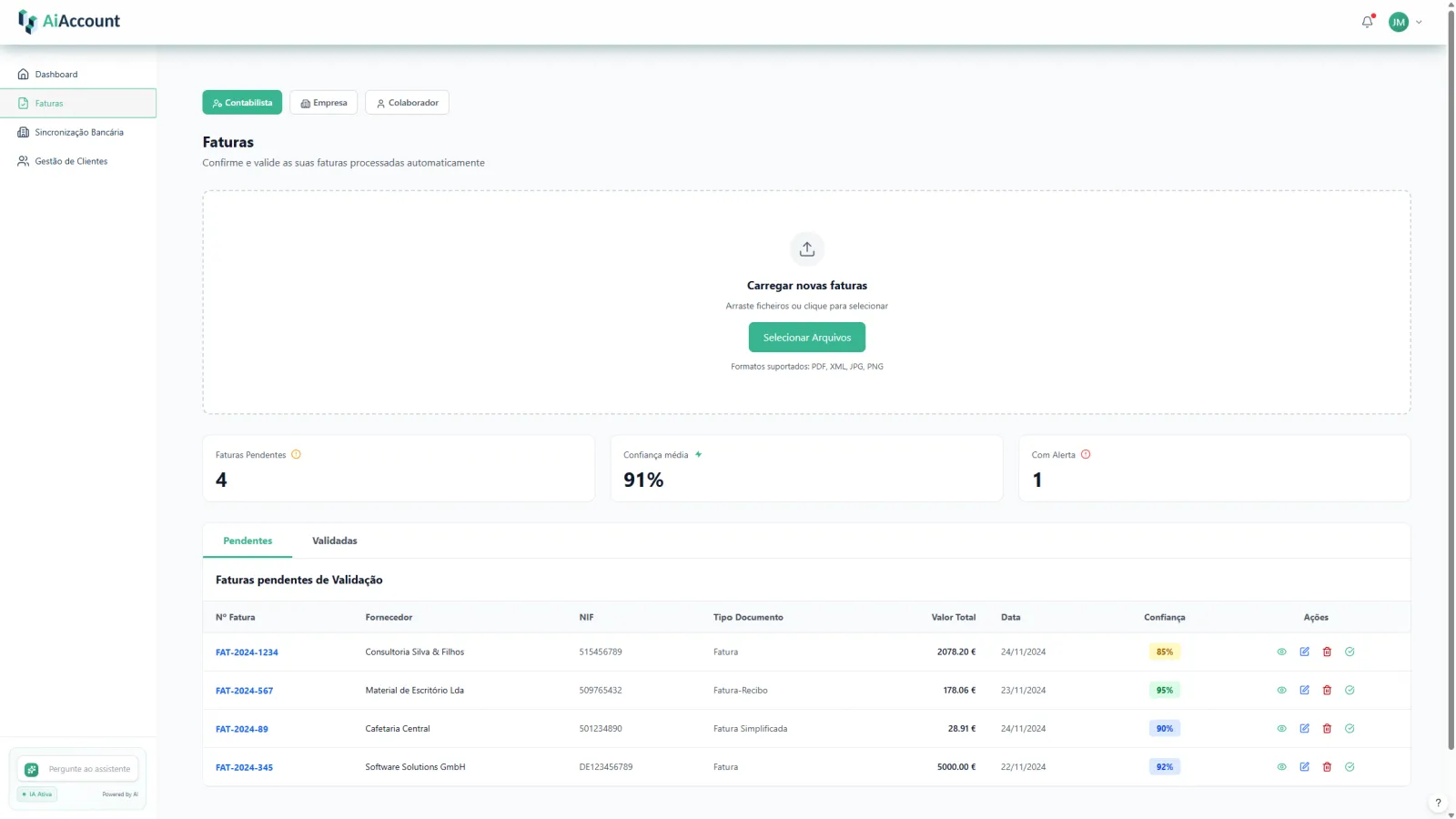
Task: Open the help question mark icon
Action: [x=1438, y=803]
